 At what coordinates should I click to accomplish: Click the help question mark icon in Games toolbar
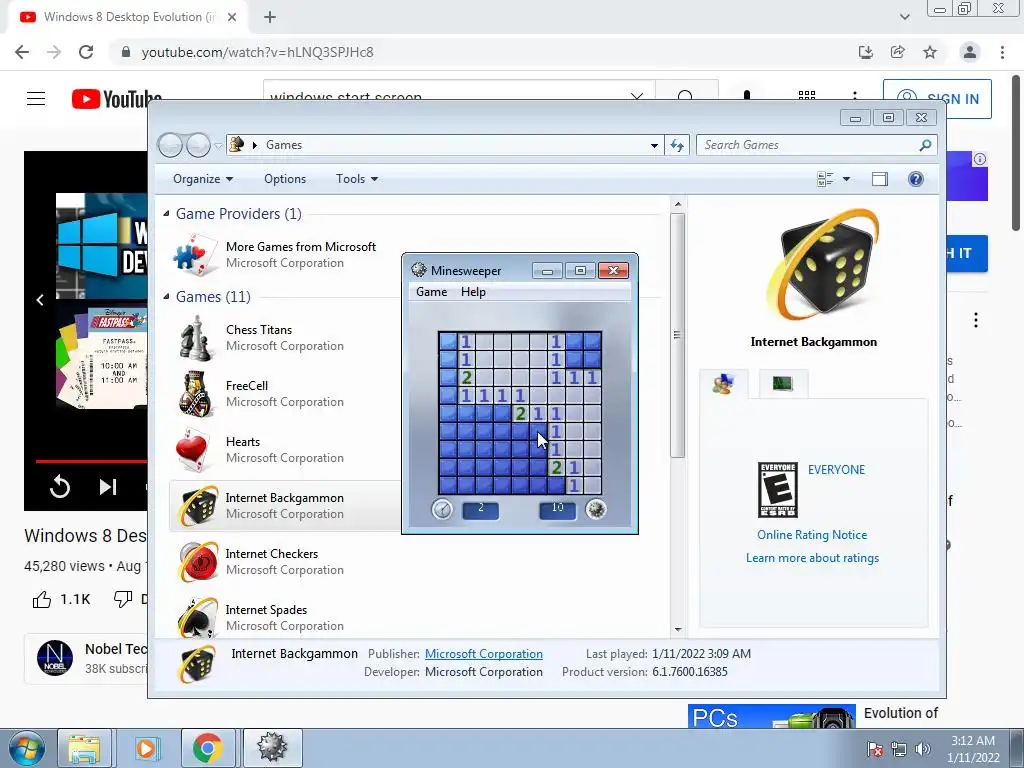point(916,179)
